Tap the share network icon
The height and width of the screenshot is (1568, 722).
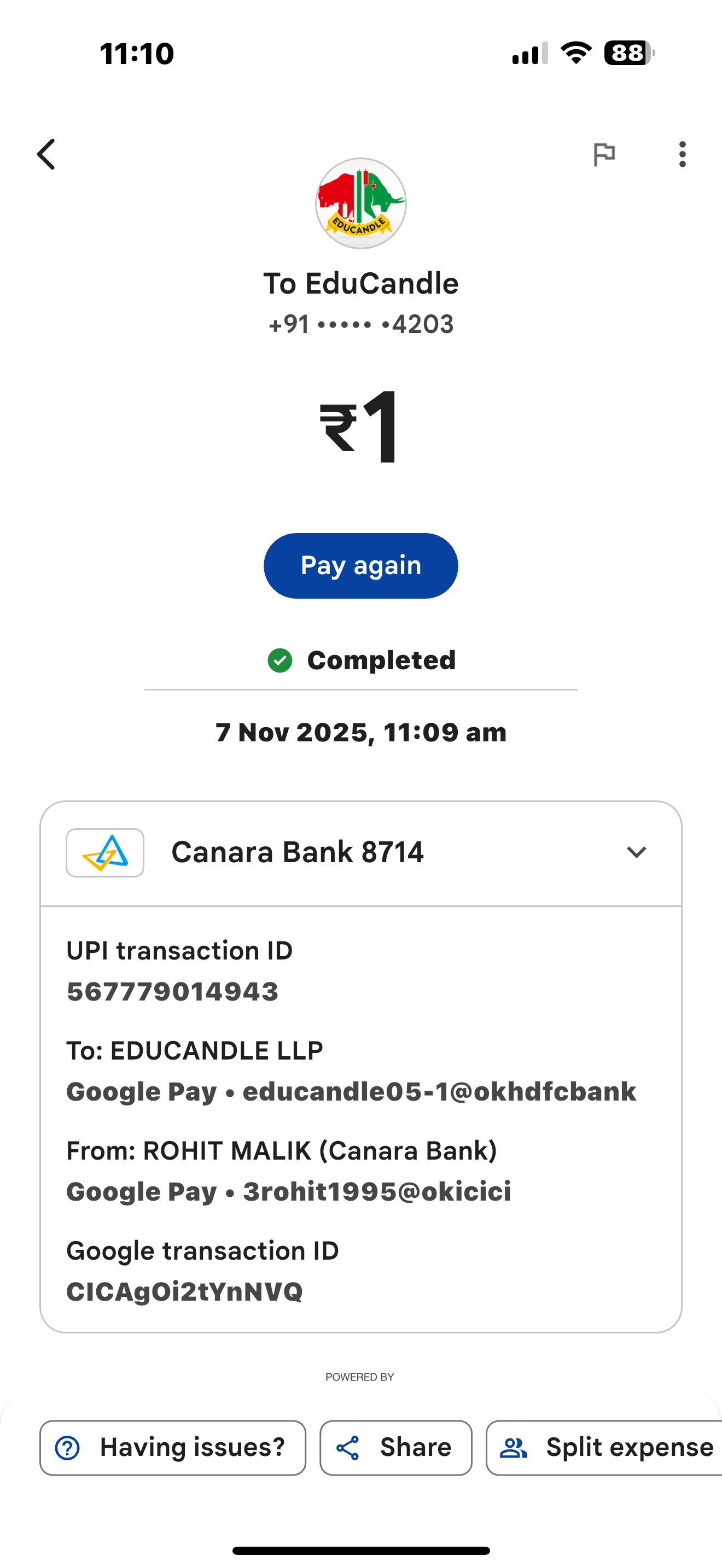(348, 1448)
